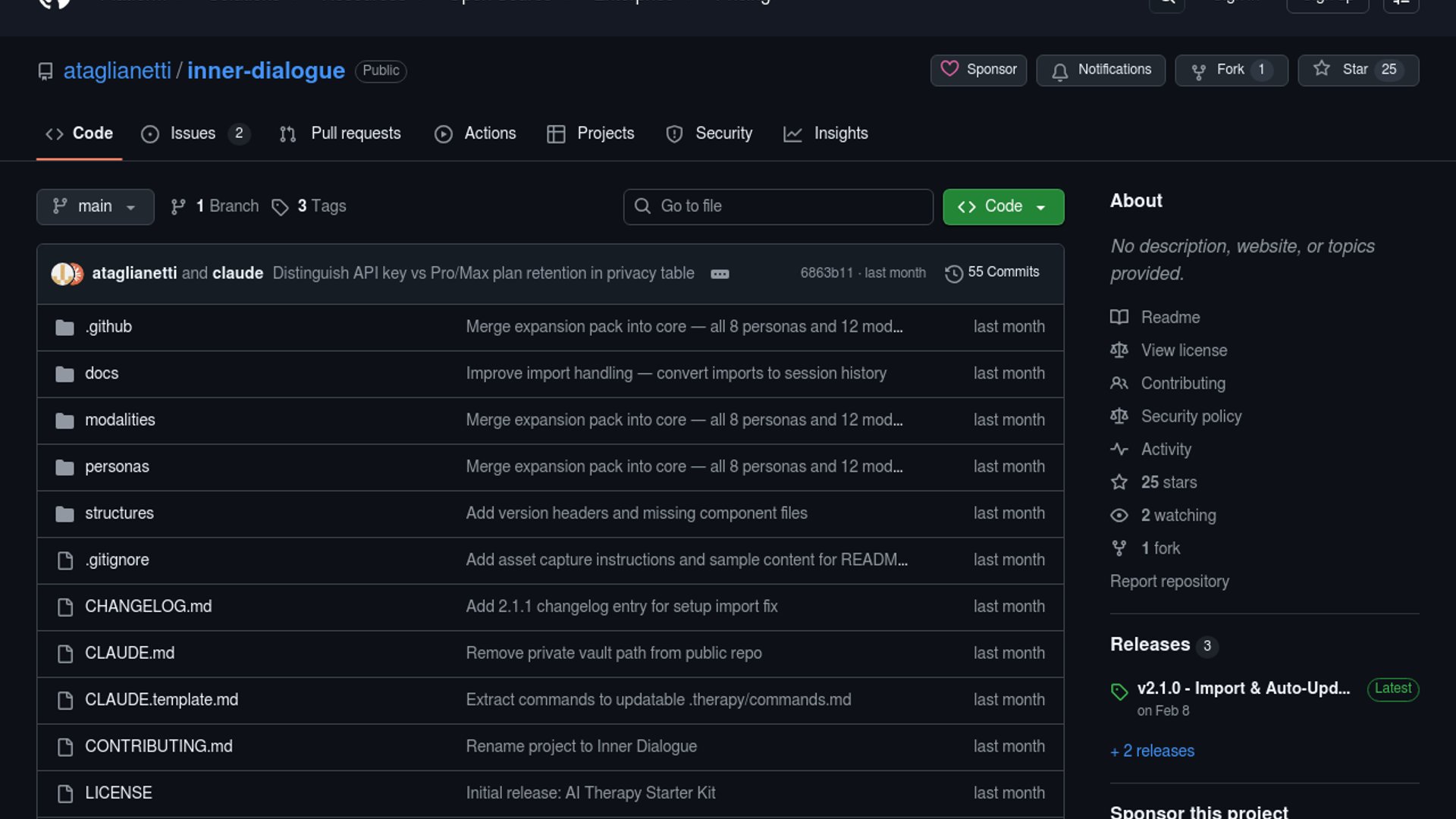Viewport: 1456px width, 819px height.
Task: Expand the commit message ellipsis
Action: pos(720,274)
